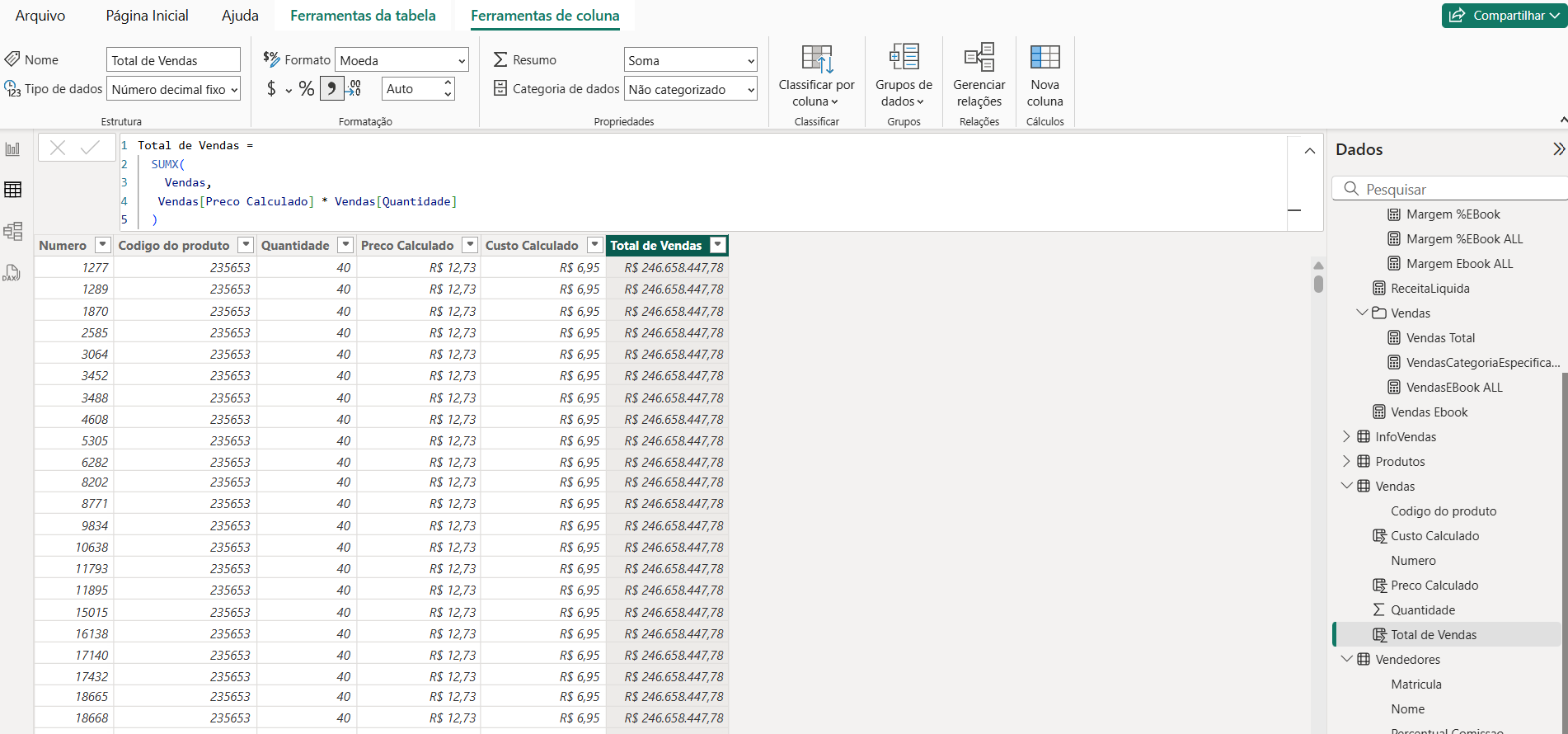Open Categoria de dados dropdown
Viewport: 1568px width, 734px height.
pyautogui.click(x=690, y=89)
